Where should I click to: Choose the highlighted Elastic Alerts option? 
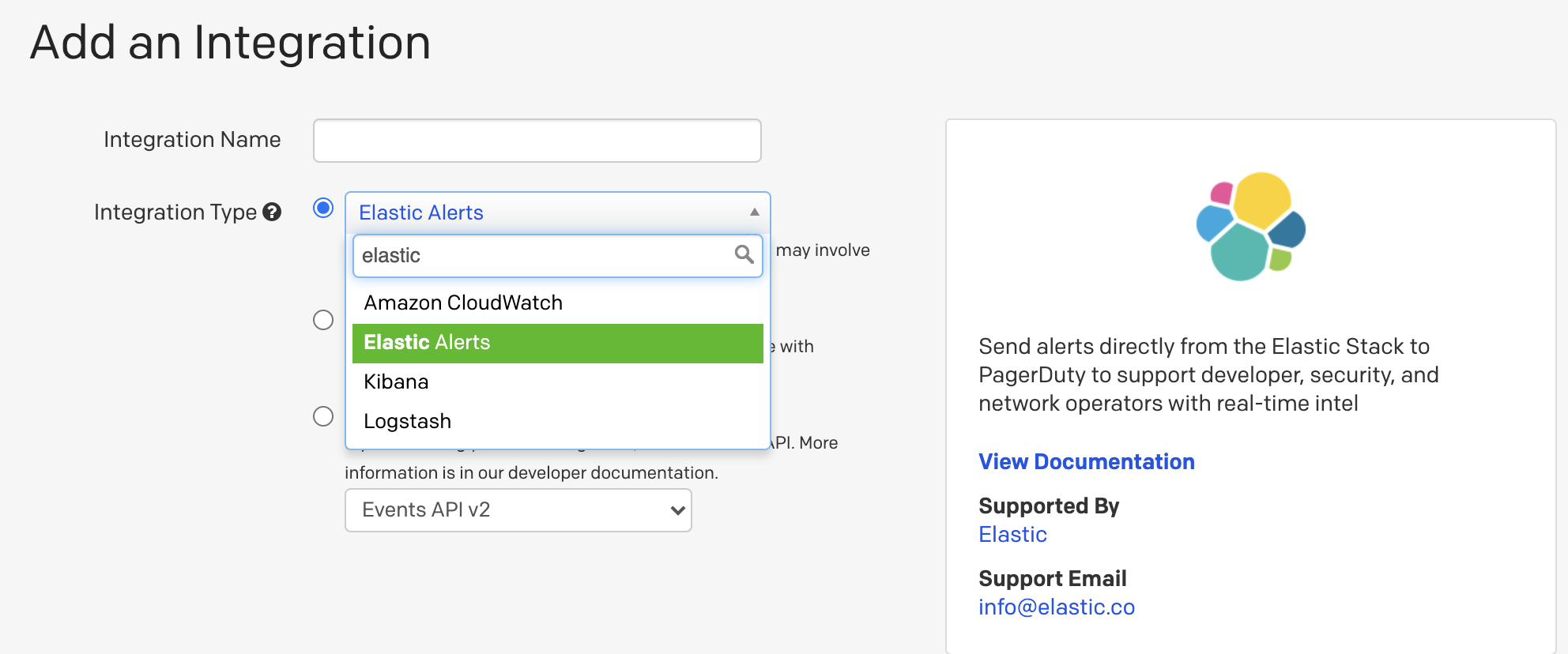(x=556, y=343)
